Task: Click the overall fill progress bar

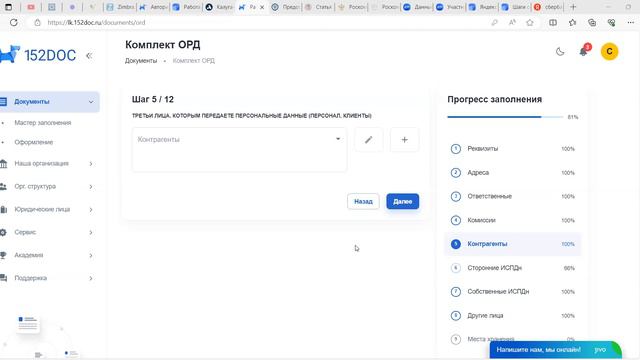Action: tap(505, 117)
